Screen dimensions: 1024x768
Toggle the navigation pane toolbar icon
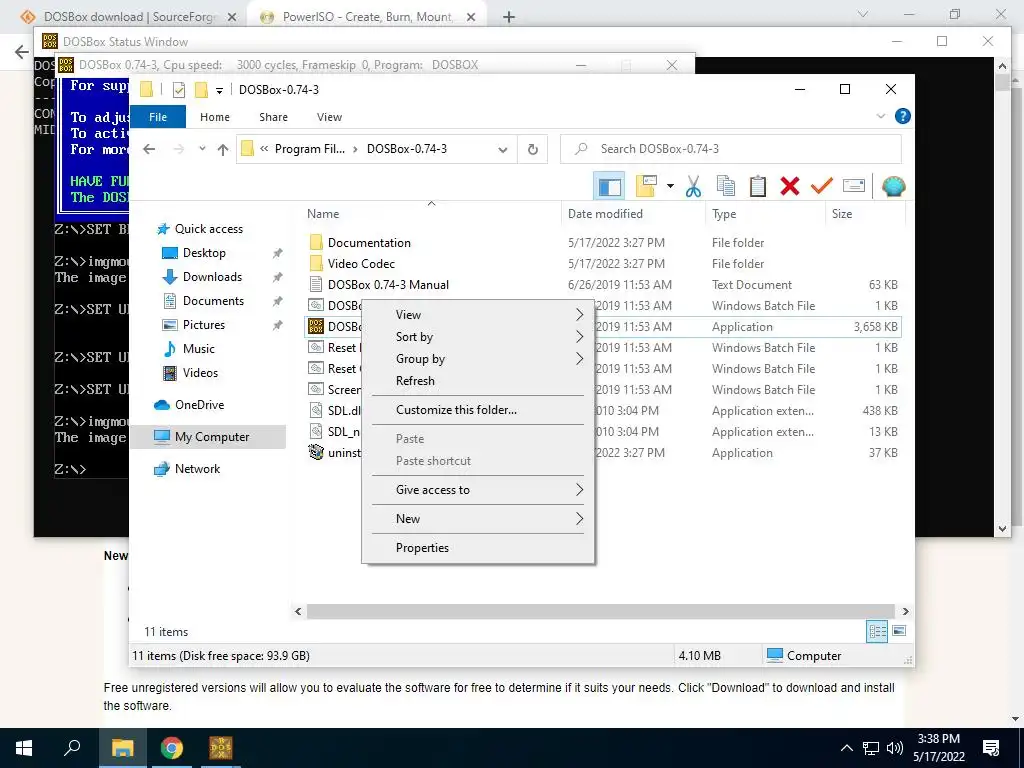click(x=609, y=187)
